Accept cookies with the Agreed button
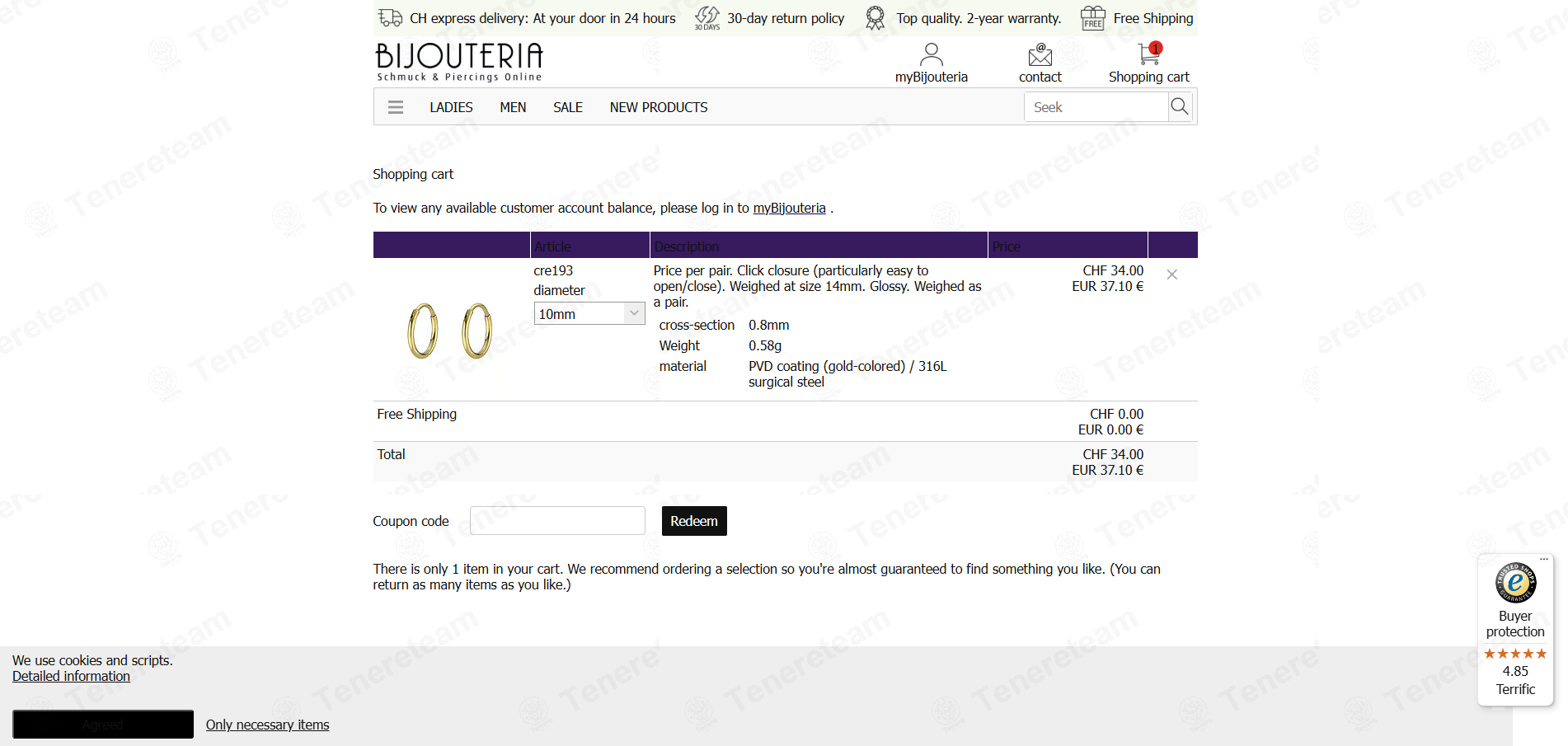This screenshot has height=746, width=1568. click(103, 725)
